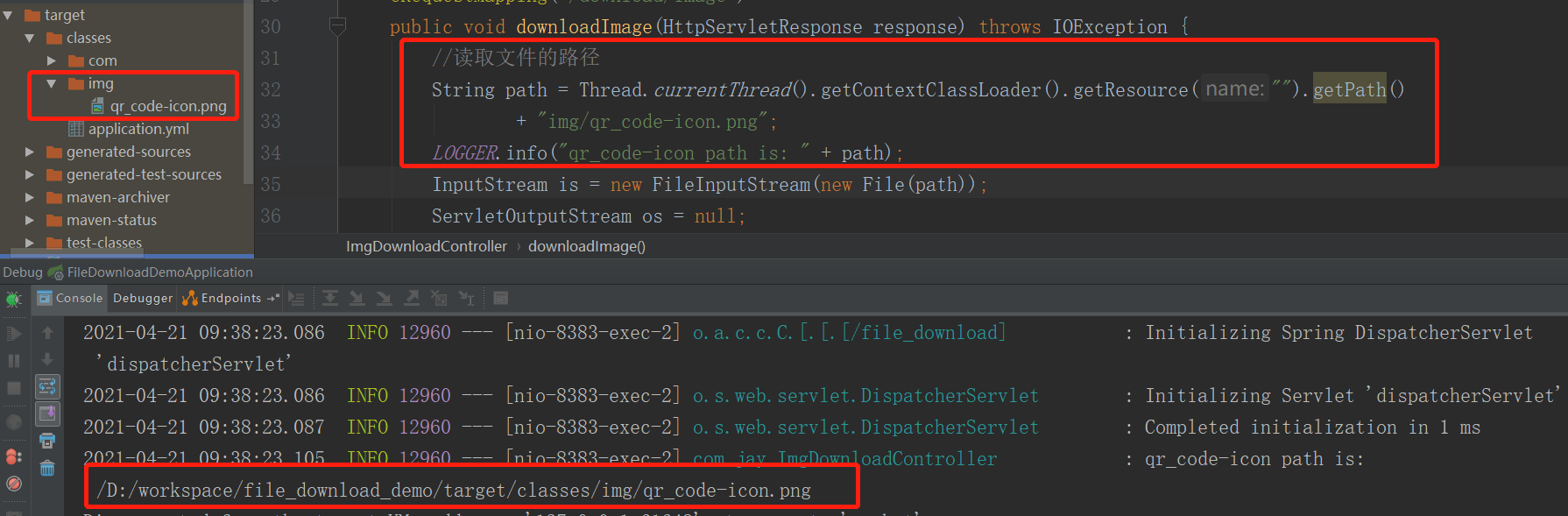The width and height of the screenshot is (1568, 516).
Task: Expand the generated-sources folder
Action: point(30,152)
